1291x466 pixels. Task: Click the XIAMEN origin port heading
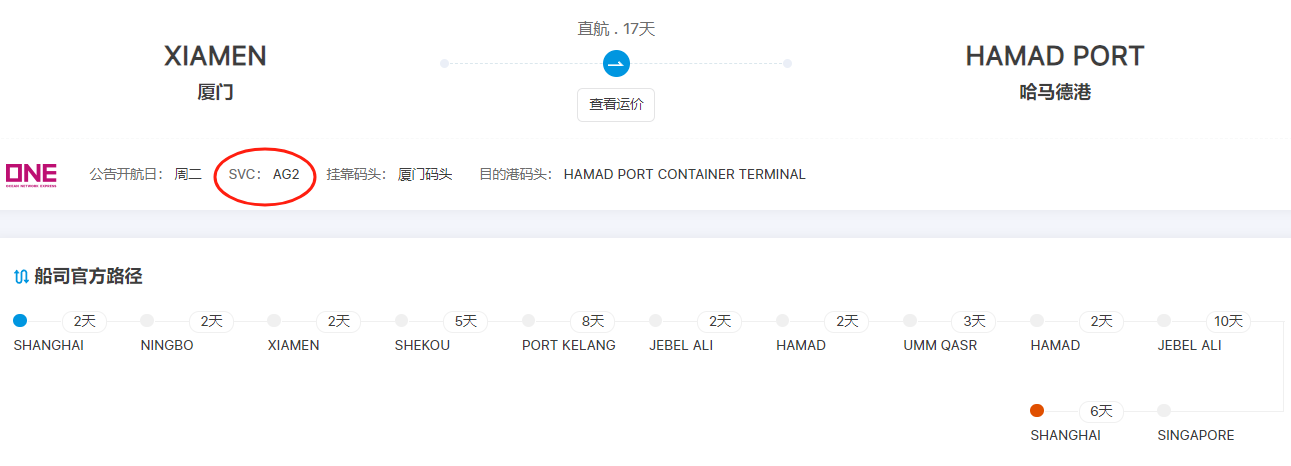(215, 57)
